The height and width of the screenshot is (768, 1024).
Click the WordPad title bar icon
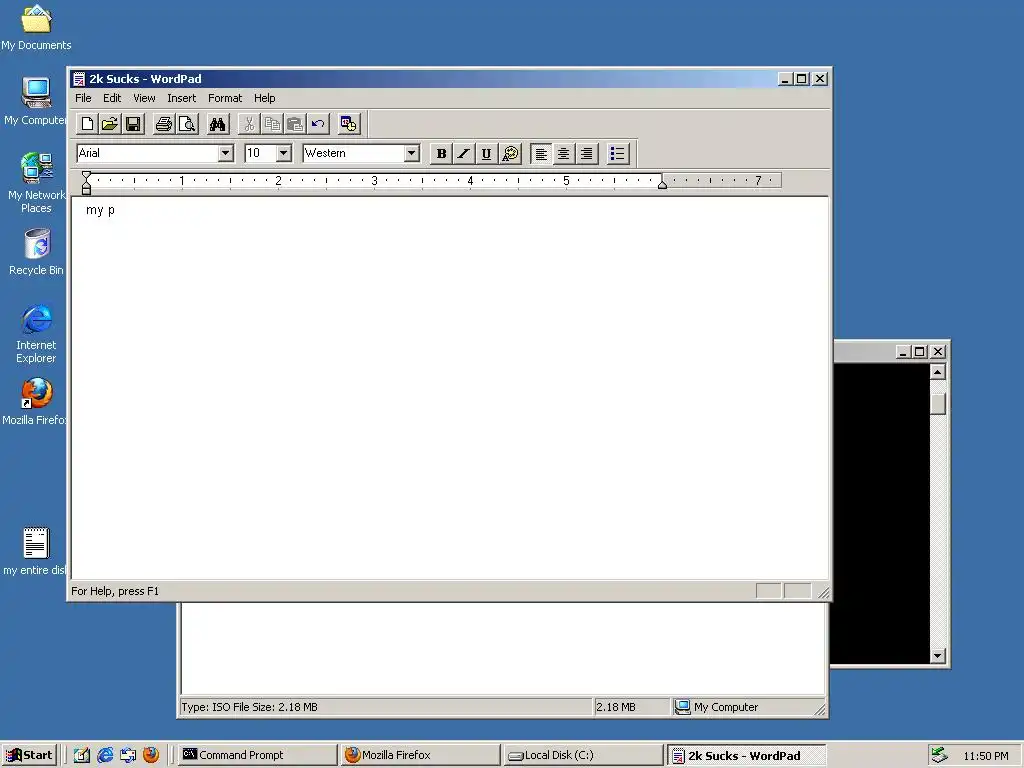pyautogui.click(x=79, y=79)
